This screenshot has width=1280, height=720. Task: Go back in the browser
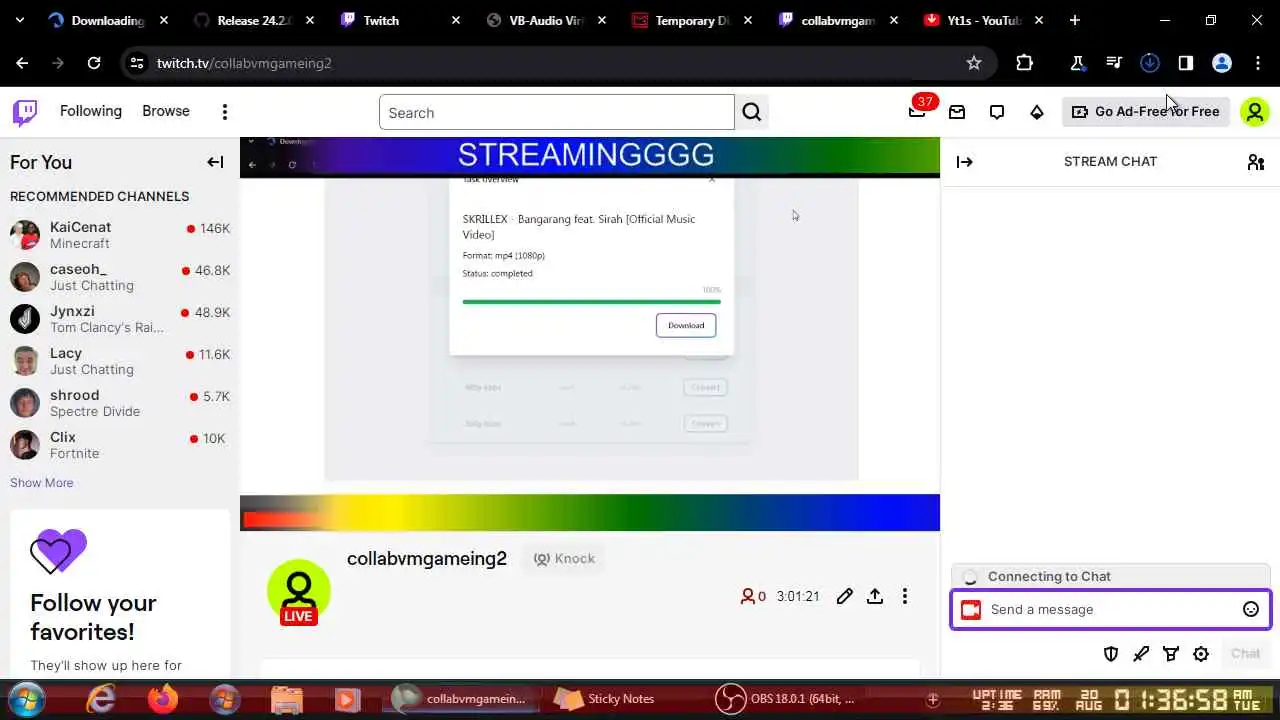[22, 63]
